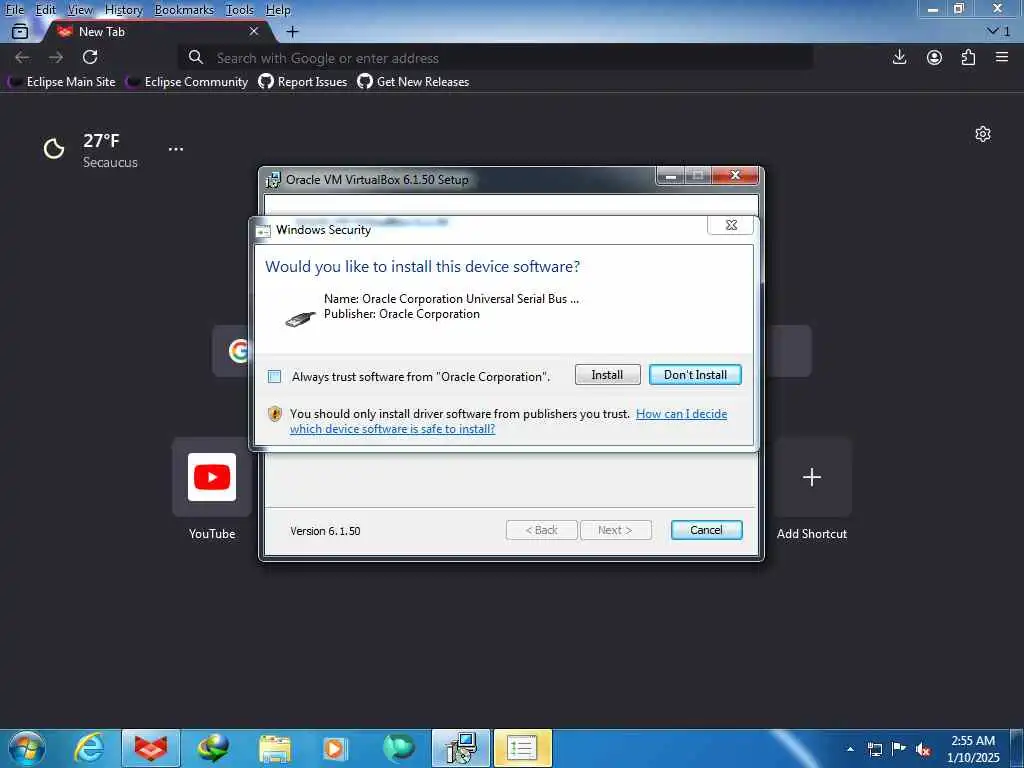
Task: Open Get New Releases bookmark
Action: [413, 82]
